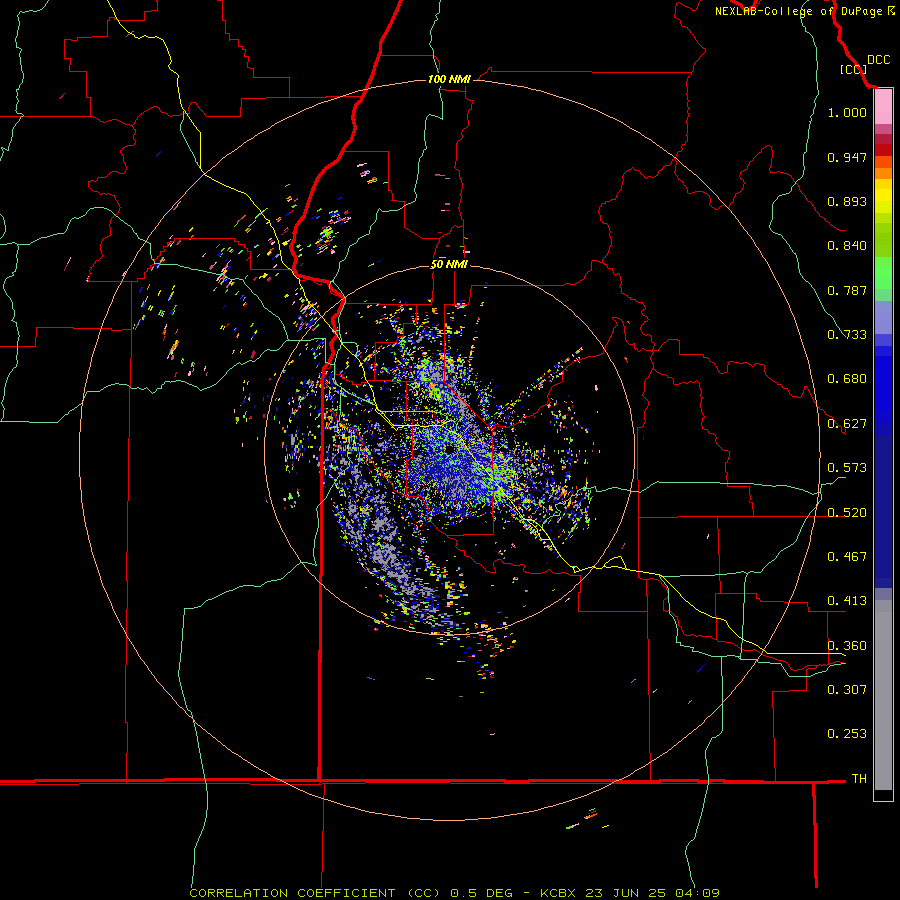Viewport: 900px width, 900px height.
Task: Pick the dark navy swatch in the color bar
Action: pos(883,505)
